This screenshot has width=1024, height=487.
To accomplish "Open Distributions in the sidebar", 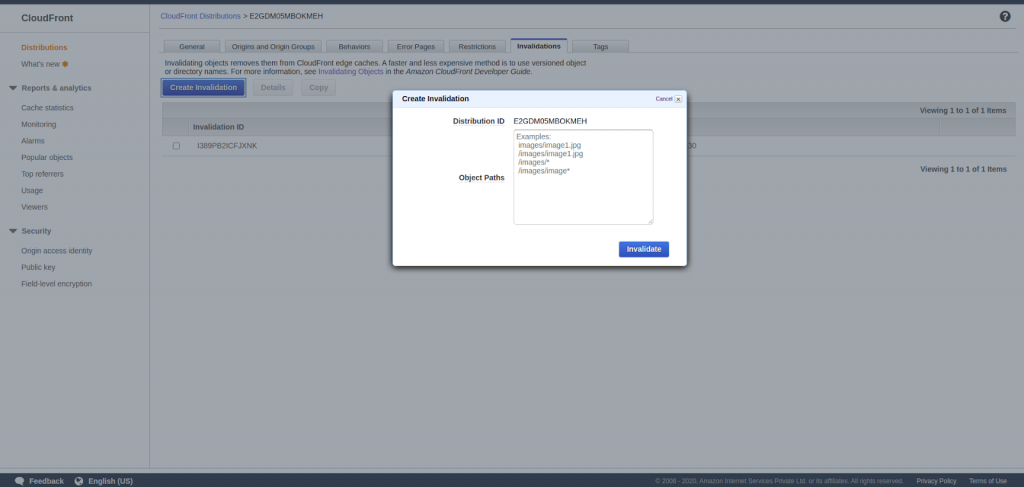I will point(44,48).
